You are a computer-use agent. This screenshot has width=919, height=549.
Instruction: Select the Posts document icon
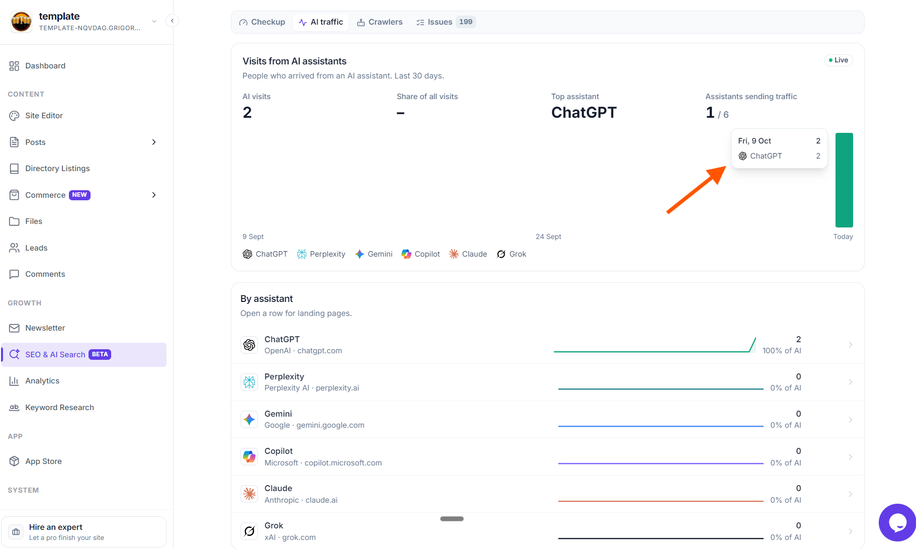click(x=14, y=142)
